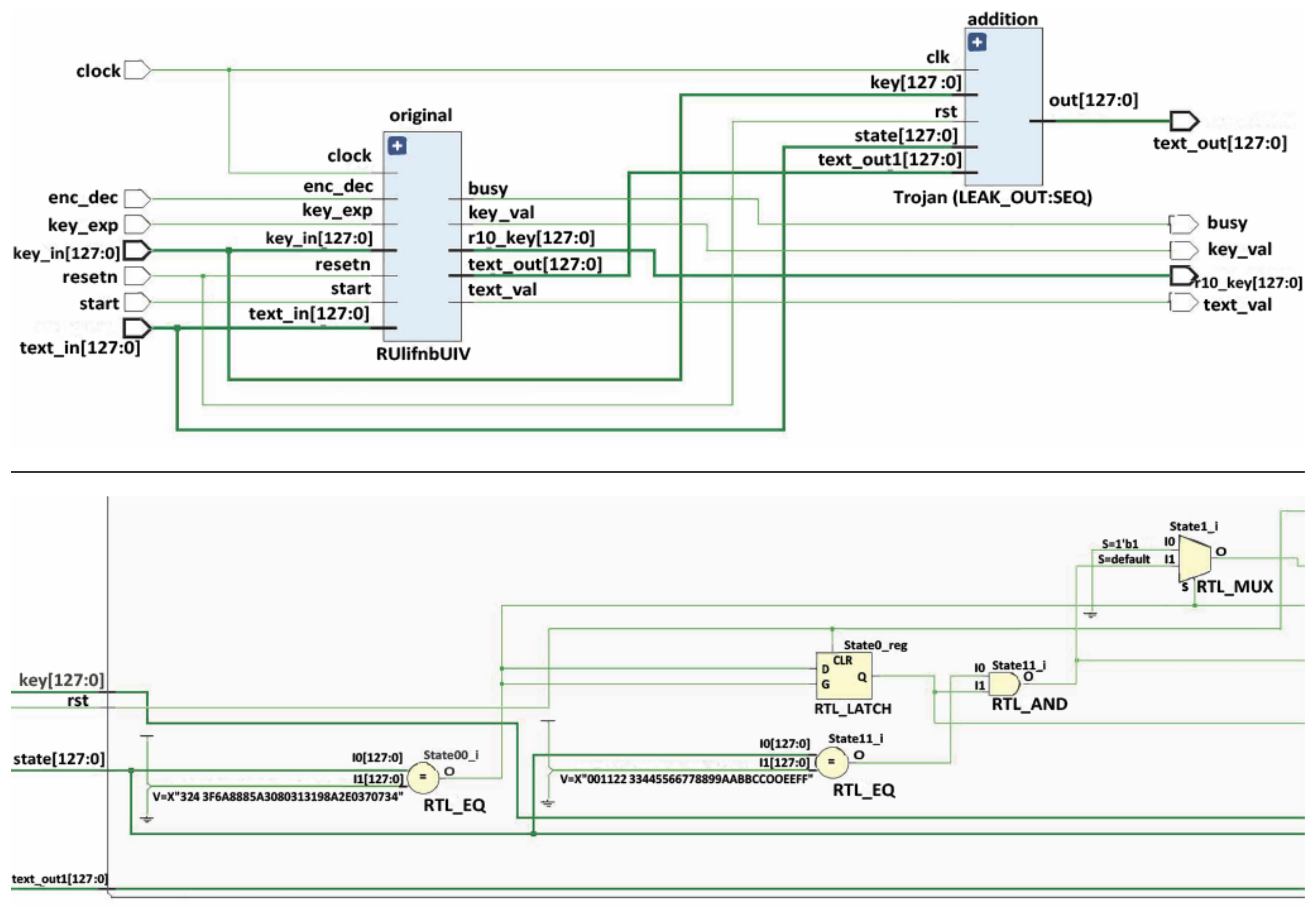1316x908 pixels.
Task: Click the text_out[127:0] output port symbol
Action: pyautogui.click(x=1184, y=121)
